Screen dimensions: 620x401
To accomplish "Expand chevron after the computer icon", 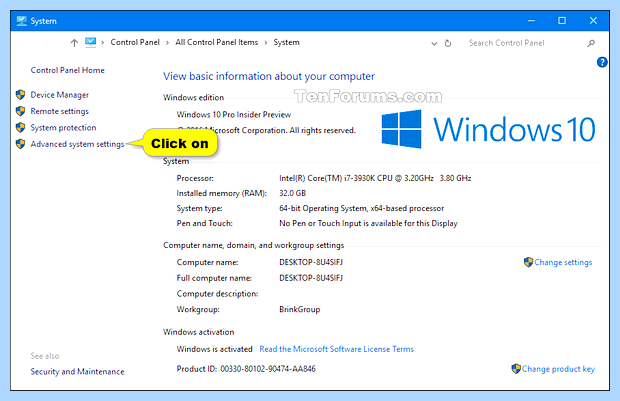I will click(102, 43).
